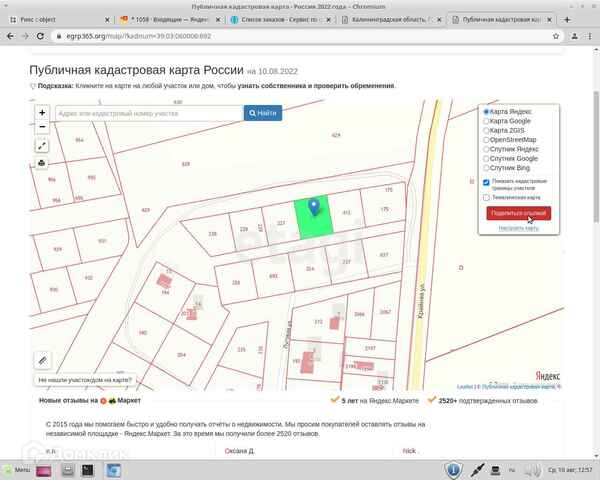The width and height of the screenshot is (600, 480).
Task: Open the terminal icon in taskbar
Action: pos(88,470)
